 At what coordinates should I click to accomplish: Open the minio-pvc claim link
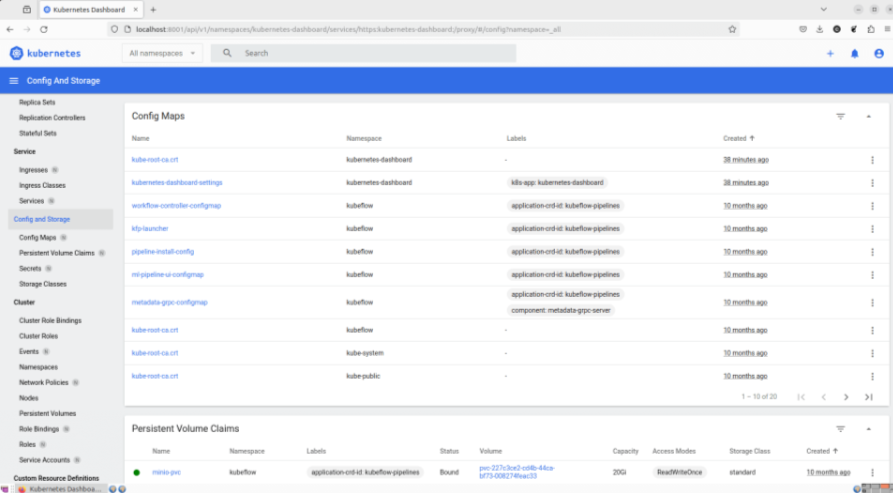point(166,472)
